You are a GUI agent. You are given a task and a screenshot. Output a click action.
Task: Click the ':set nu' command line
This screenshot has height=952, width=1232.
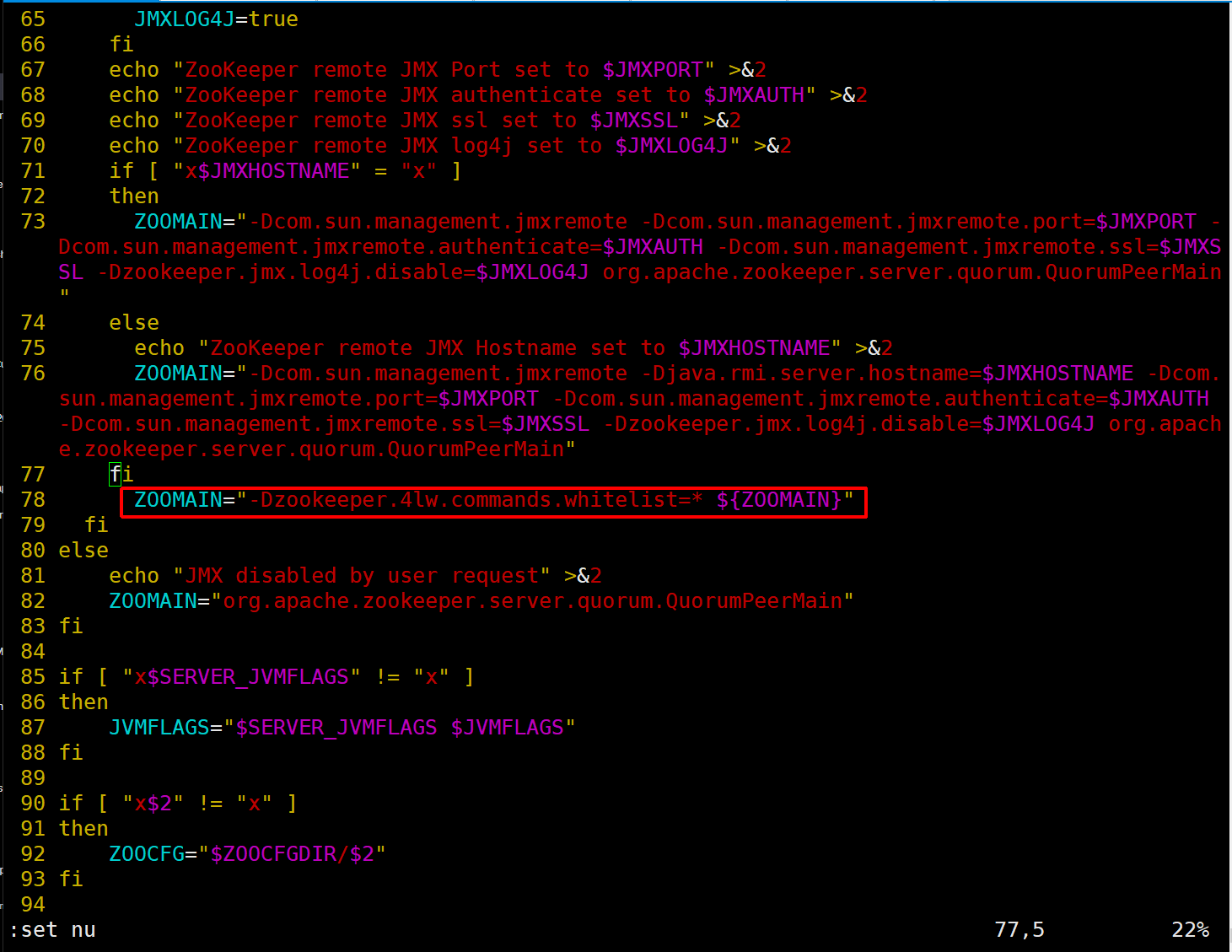[52, 930]
